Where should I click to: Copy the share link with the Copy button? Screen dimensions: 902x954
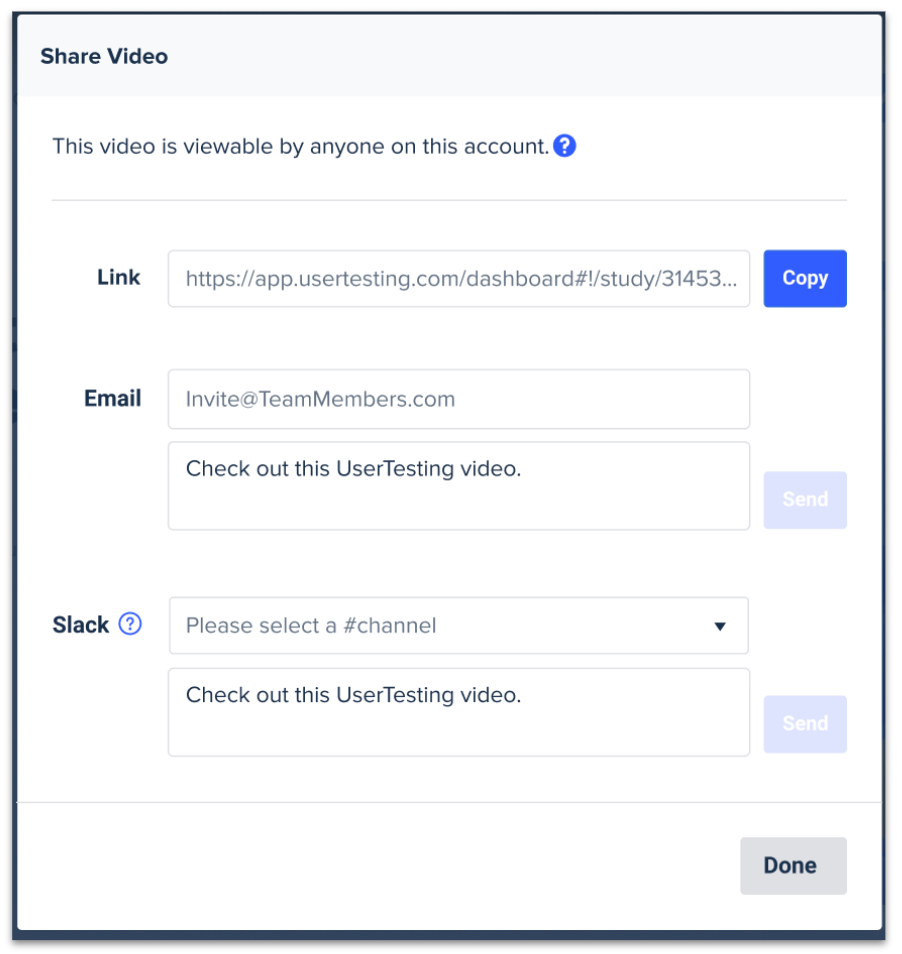pyautogui.click(x=805, y=278)
